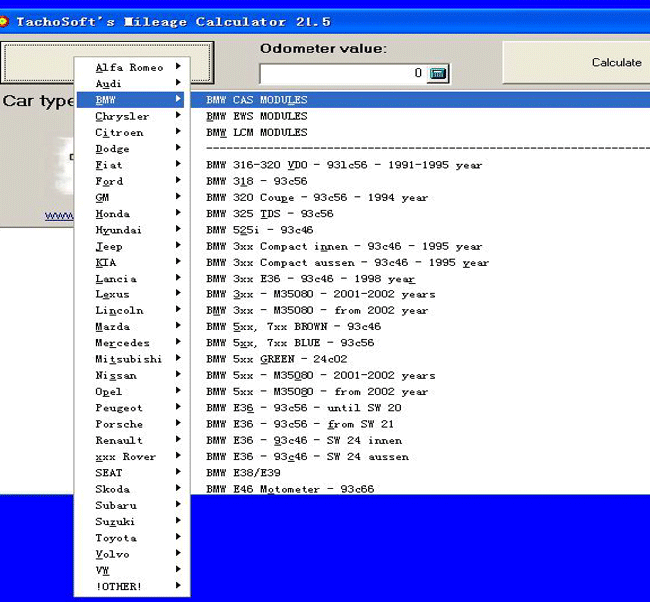The width and height of the screenshot is (650, 602).
Task: Open the Fiat submenu
Action: [131, 165]
